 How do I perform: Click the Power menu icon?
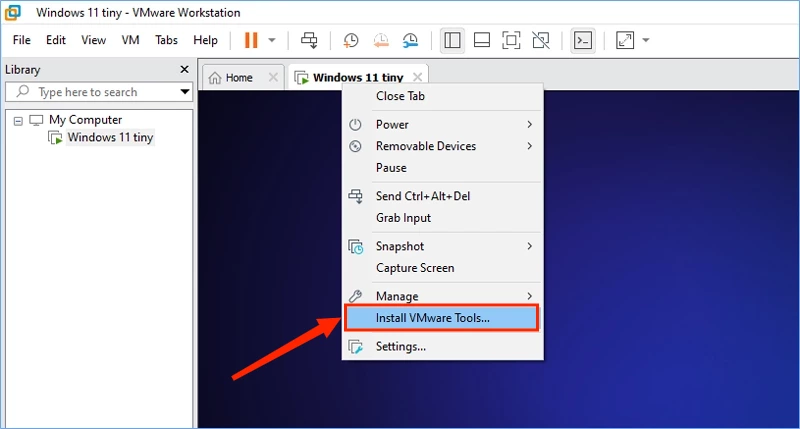355,124
